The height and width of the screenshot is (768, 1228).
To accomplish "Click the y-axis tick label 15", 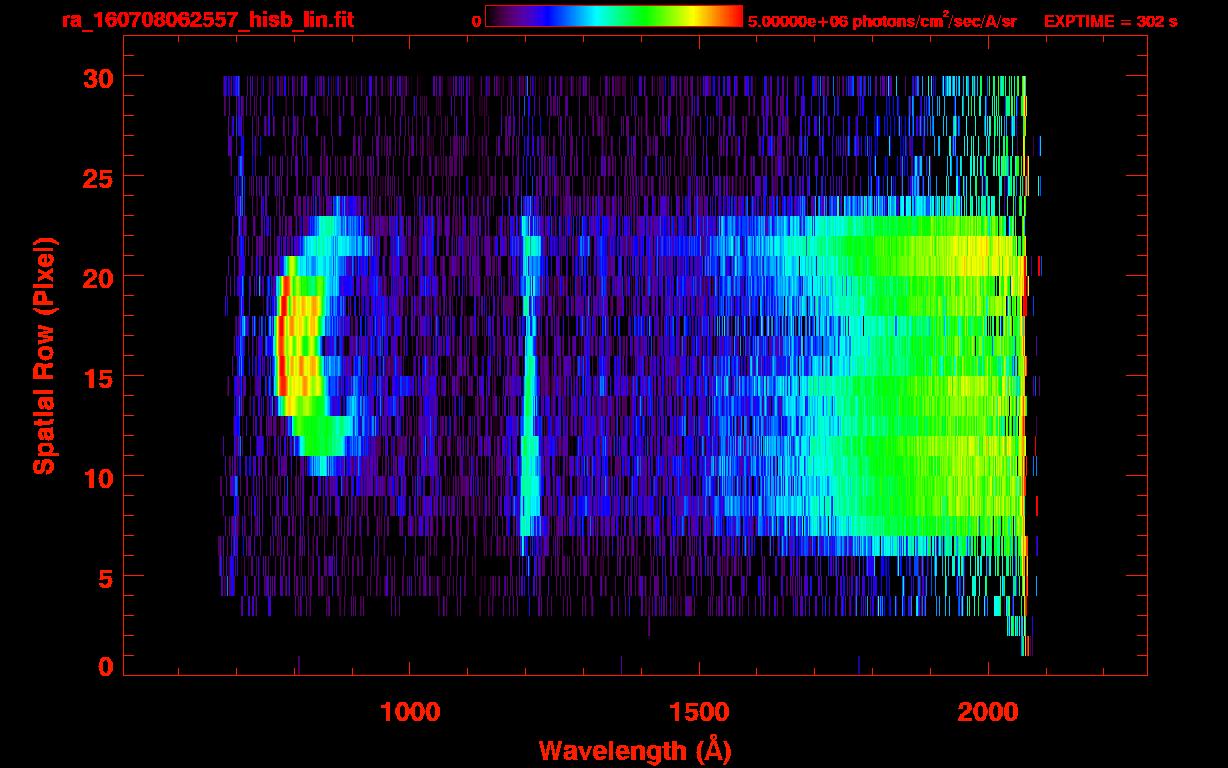I will click(96, 377).
